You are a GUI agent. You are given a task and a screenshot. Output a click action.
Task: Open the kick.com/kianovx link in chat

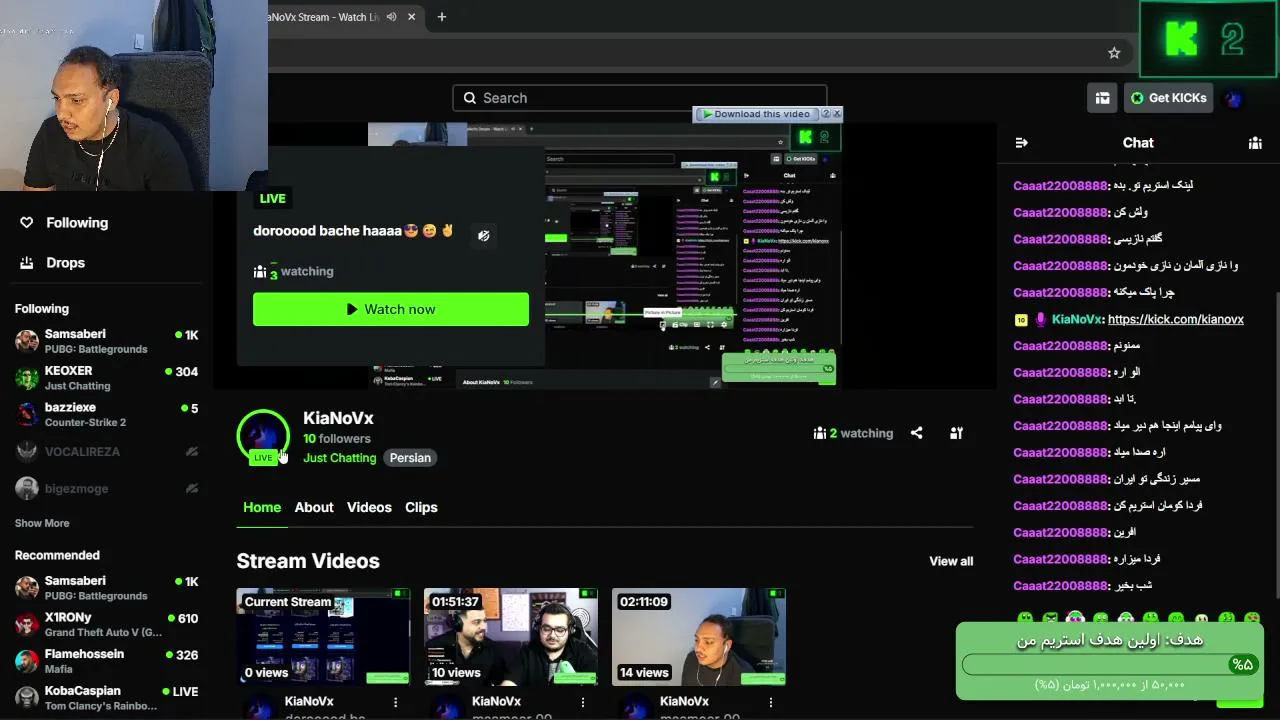(x=1176, y=319)
